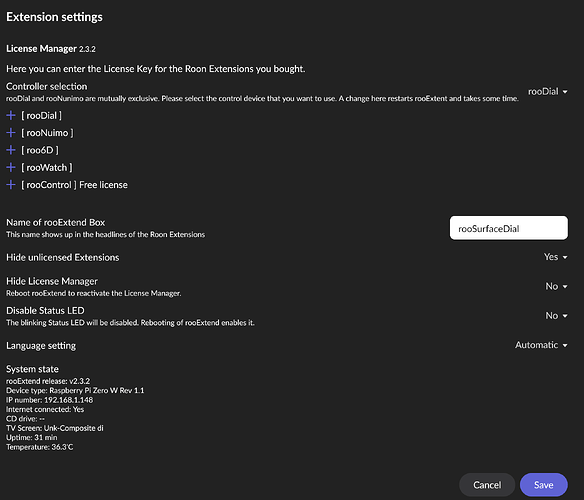Expand the roo6D section plus icon
The height and width of the screenshot is (500, 584).
point(11,150)
